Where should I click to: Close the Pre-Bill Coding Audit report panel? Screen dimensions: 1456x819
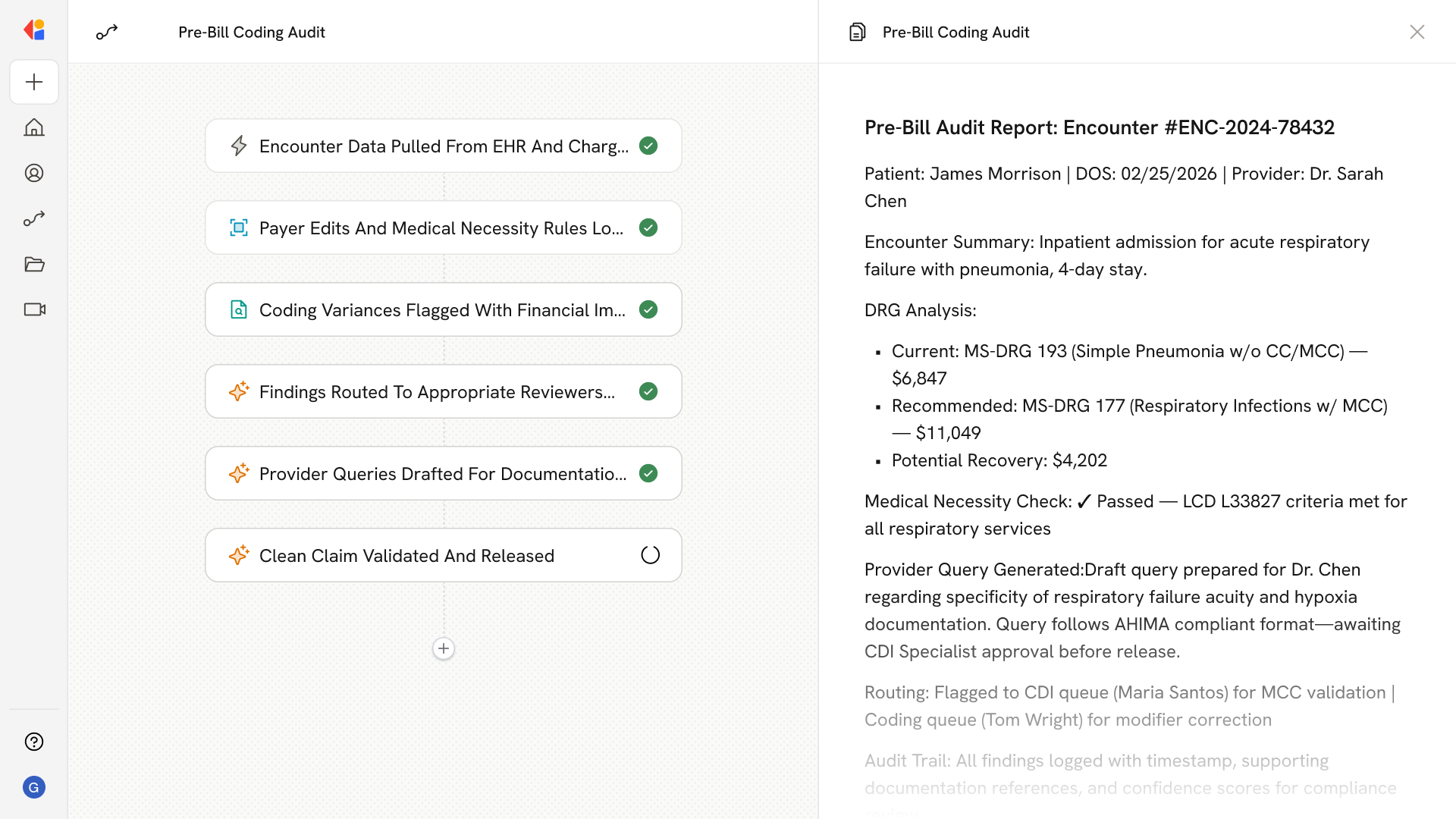[1417, 32]
